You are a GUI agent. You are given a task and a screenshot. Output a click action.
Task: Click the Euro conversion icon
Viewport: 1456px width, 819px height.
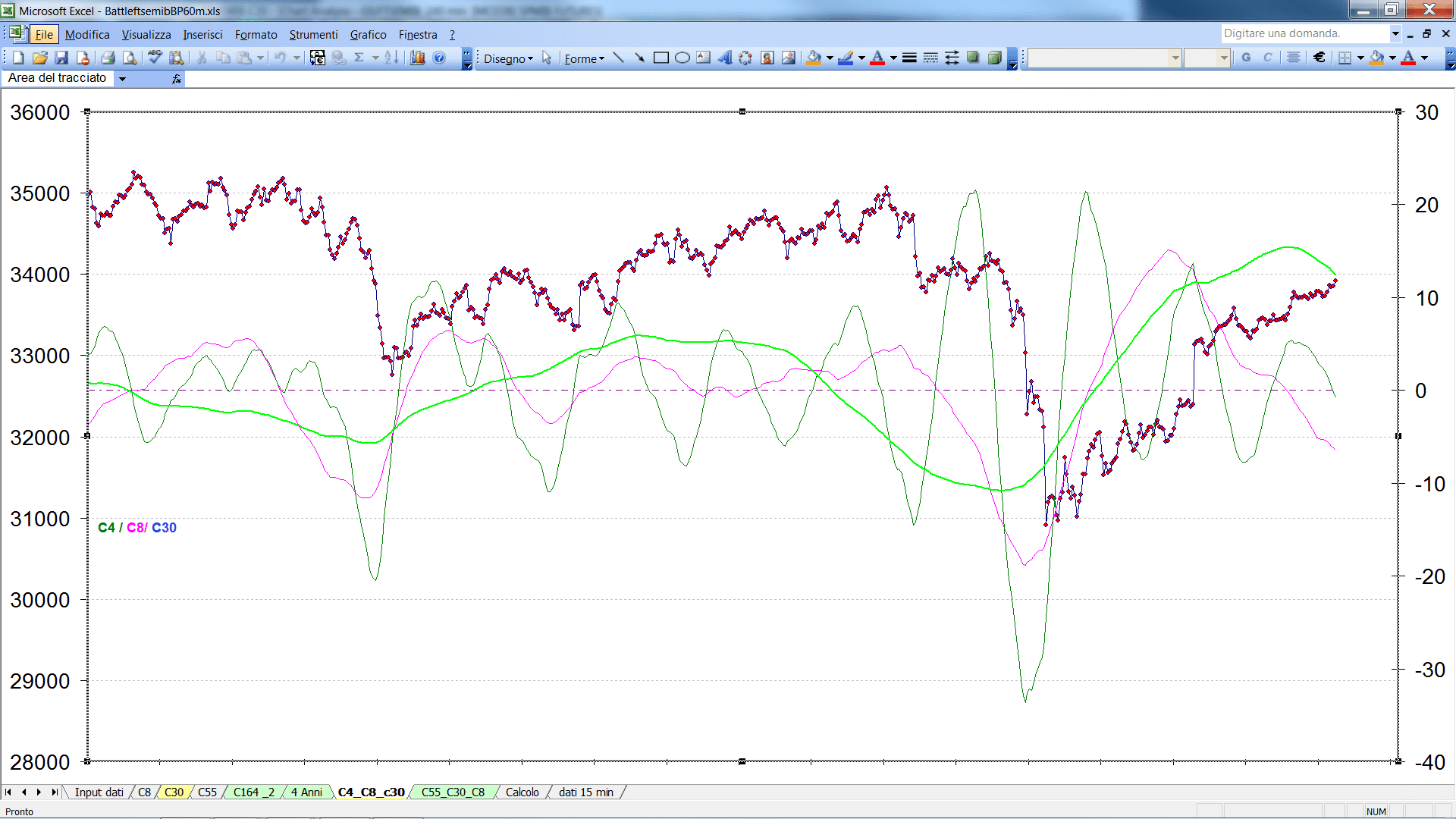point(318,58)
